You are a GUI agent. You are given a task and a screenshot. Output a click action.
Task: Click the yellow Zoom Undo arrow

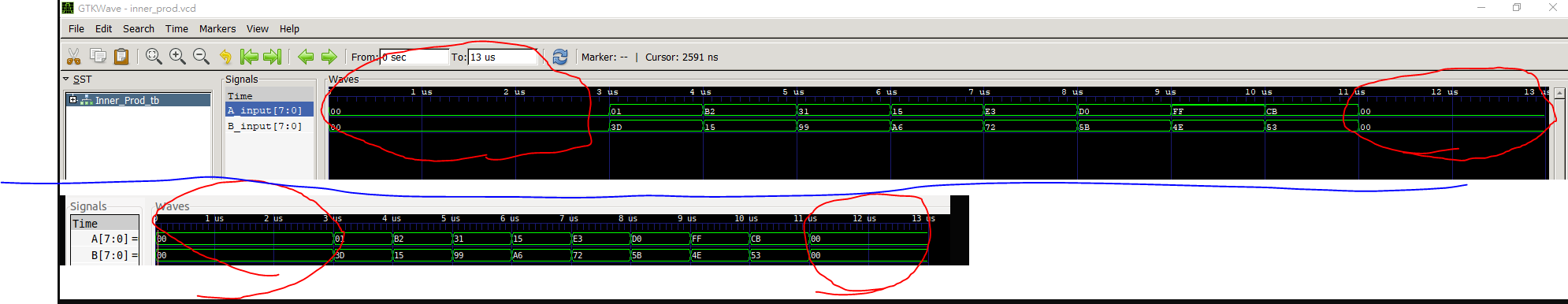[225, 56]
